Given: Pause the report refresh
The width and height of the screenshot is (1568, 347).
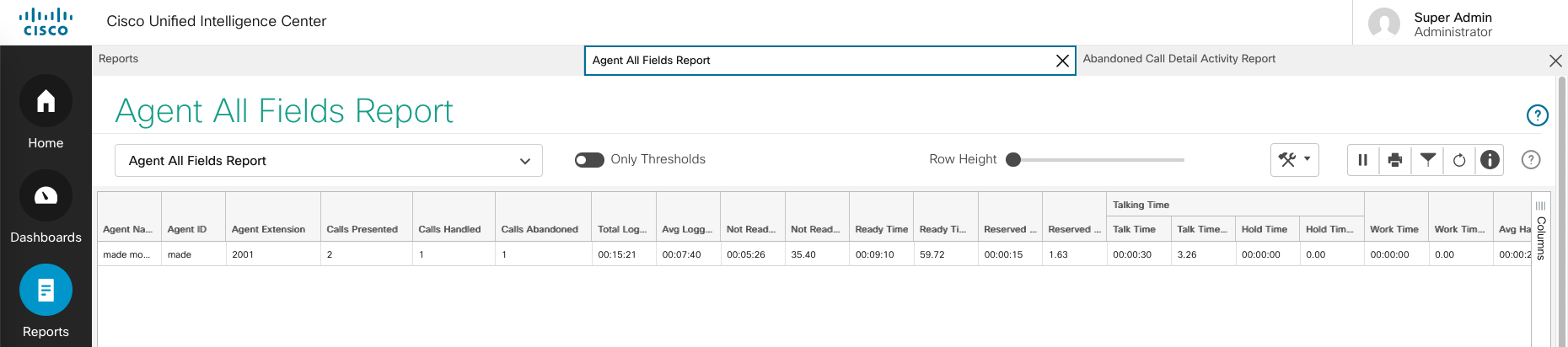Looking at the screenshot, I should pyautogui.click(x=1362, y=160).
